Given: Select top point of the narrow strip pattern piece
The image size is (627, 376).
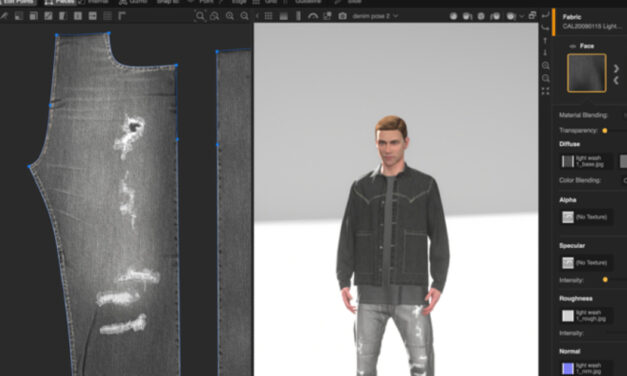Looking at the screenshot, I should (x=217, y=52).
